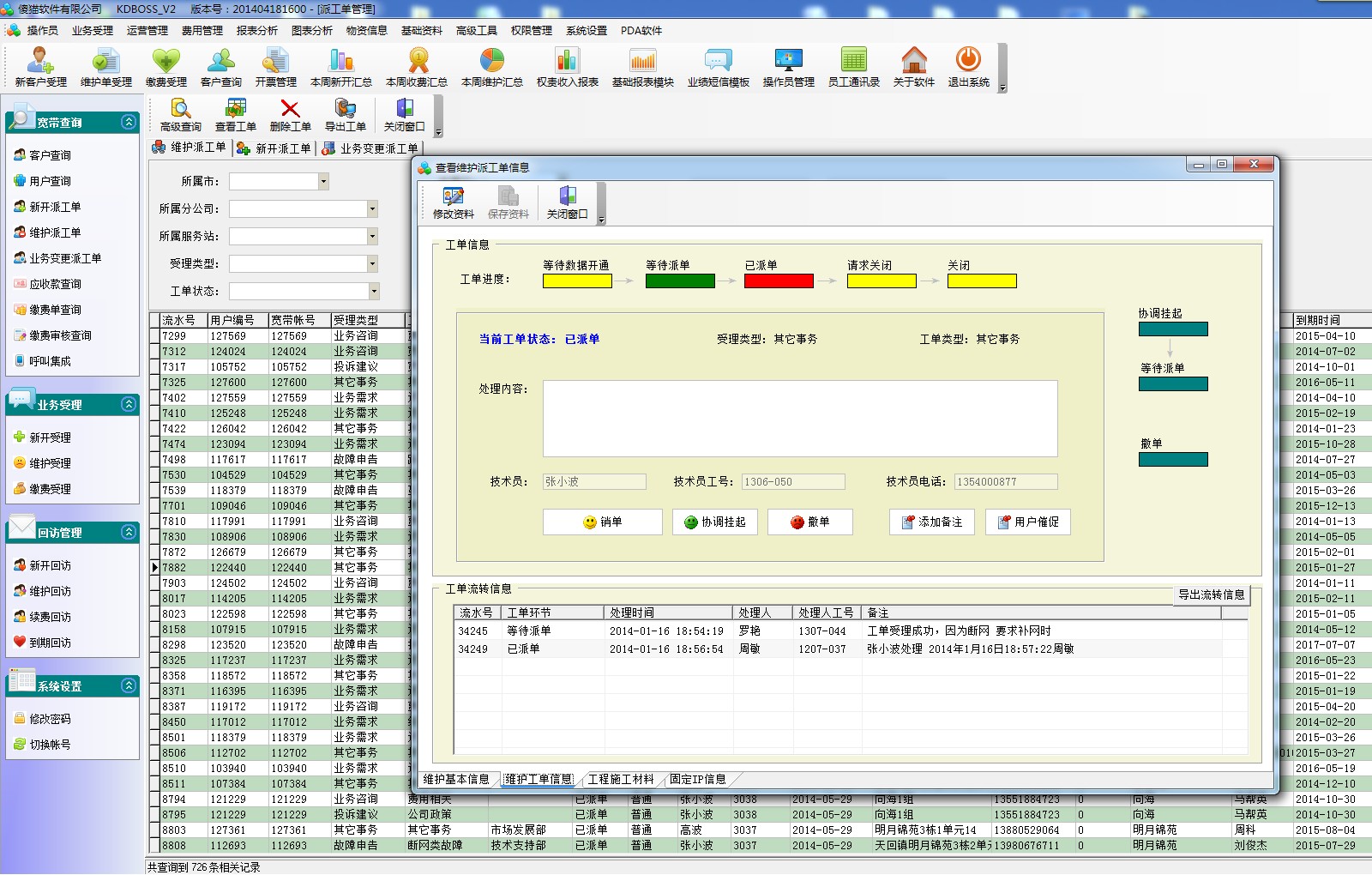Screen dimensions: 1372x875
Task: Open 所属分公司 dropdown
Action: pyautogui.click(x=372, y=208)
